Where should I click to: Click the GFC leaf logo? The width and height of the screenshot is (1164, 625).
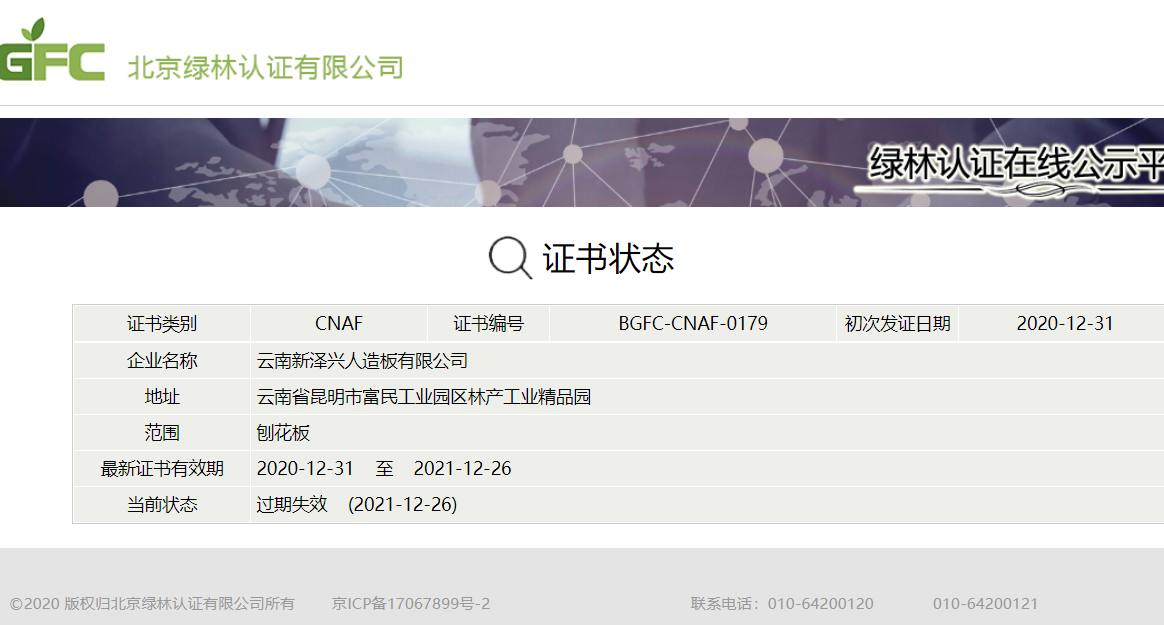point(52,49)
